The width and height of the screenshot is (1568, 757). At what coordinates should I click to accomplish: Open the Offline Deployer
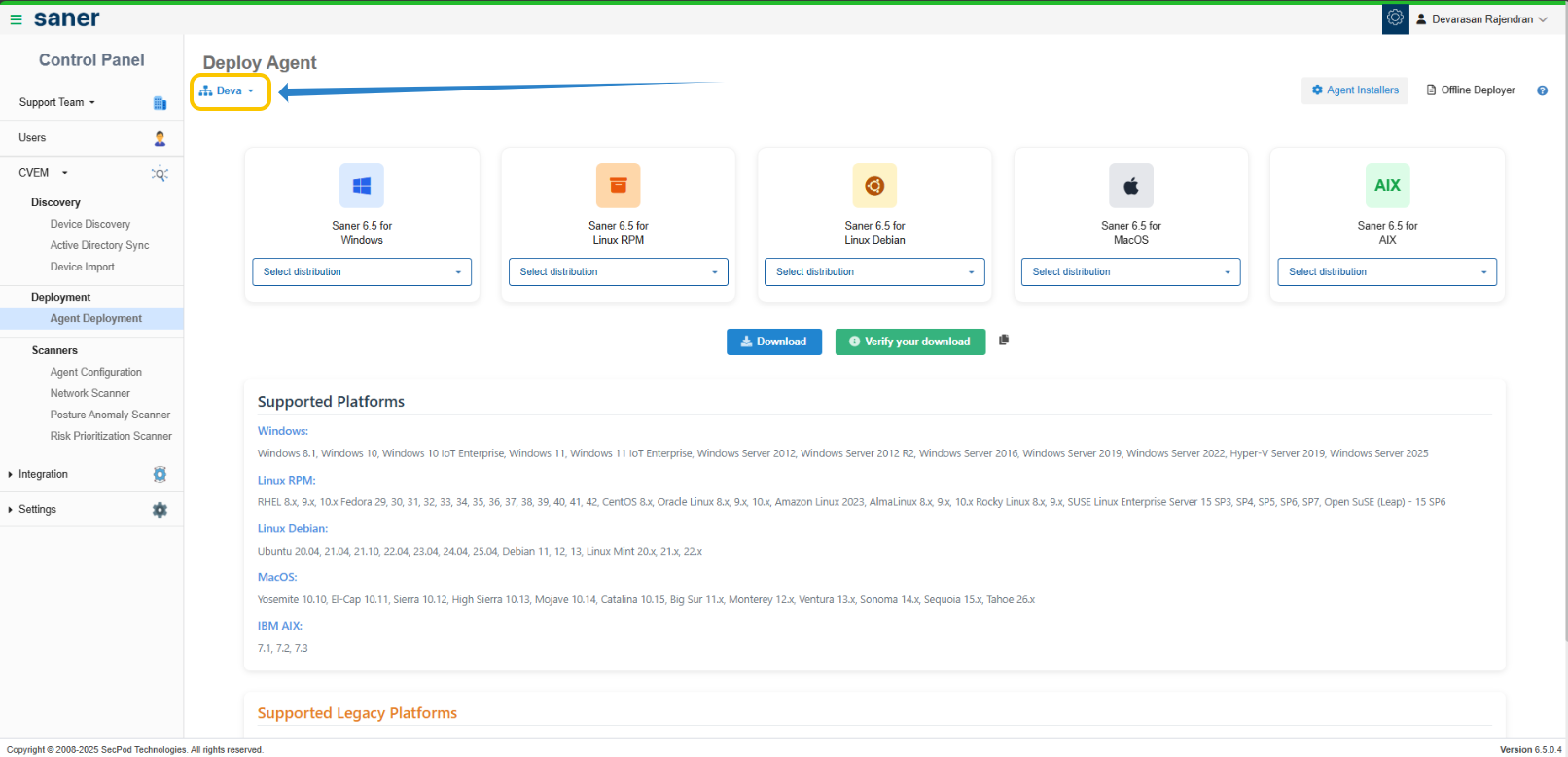tap(1471, 90)
